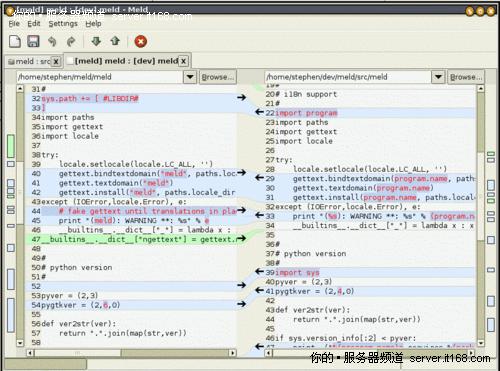The width and height of the screenshot is (500, 371).
Task: Click left pane horizontal scroll left arrow
Action: [30, 353]
